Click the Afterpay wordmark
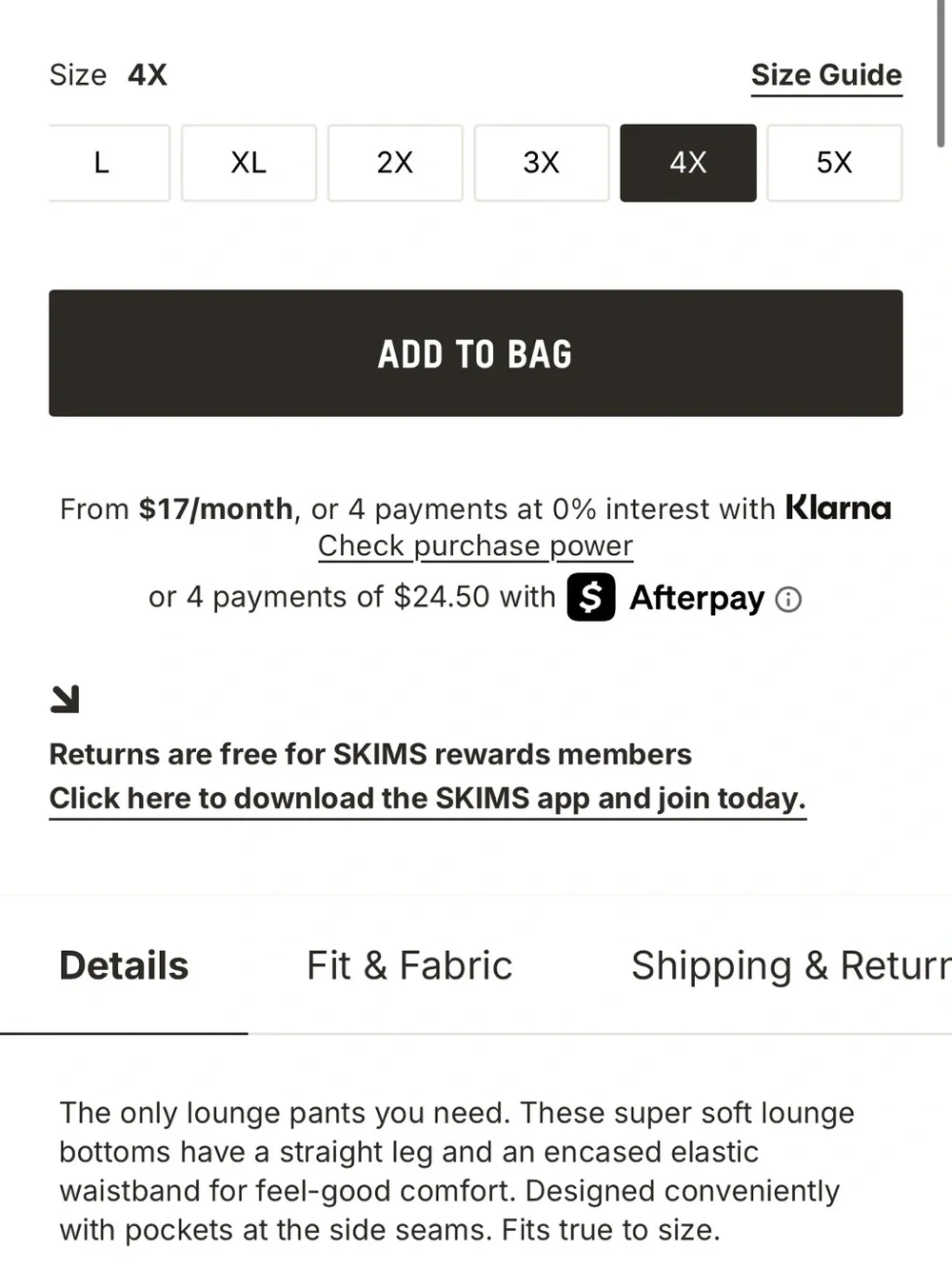 (x=697, y=599)
